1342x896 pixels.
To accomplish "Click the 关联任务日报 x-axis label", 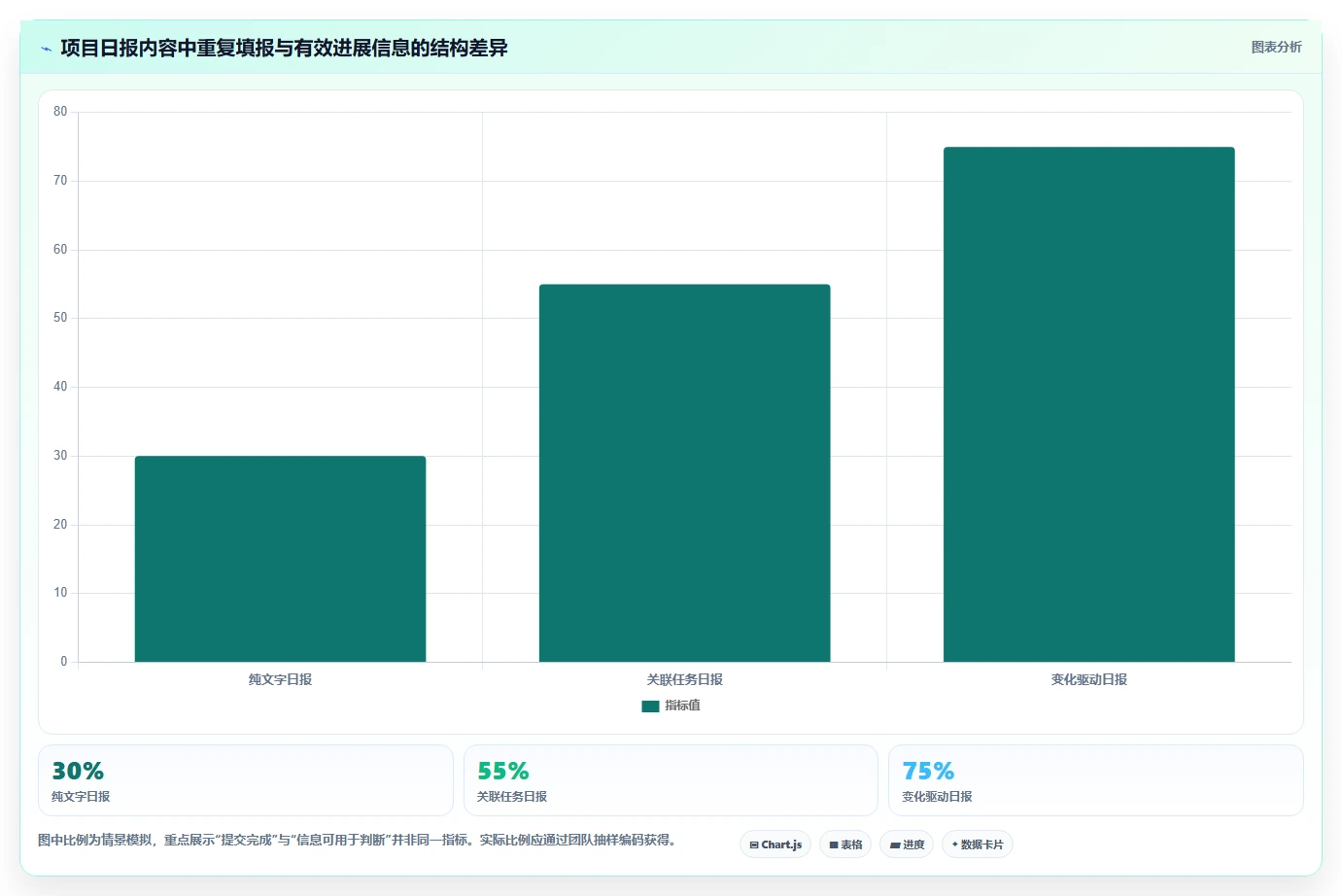I will pyautogui.click(x=684, y=679).
